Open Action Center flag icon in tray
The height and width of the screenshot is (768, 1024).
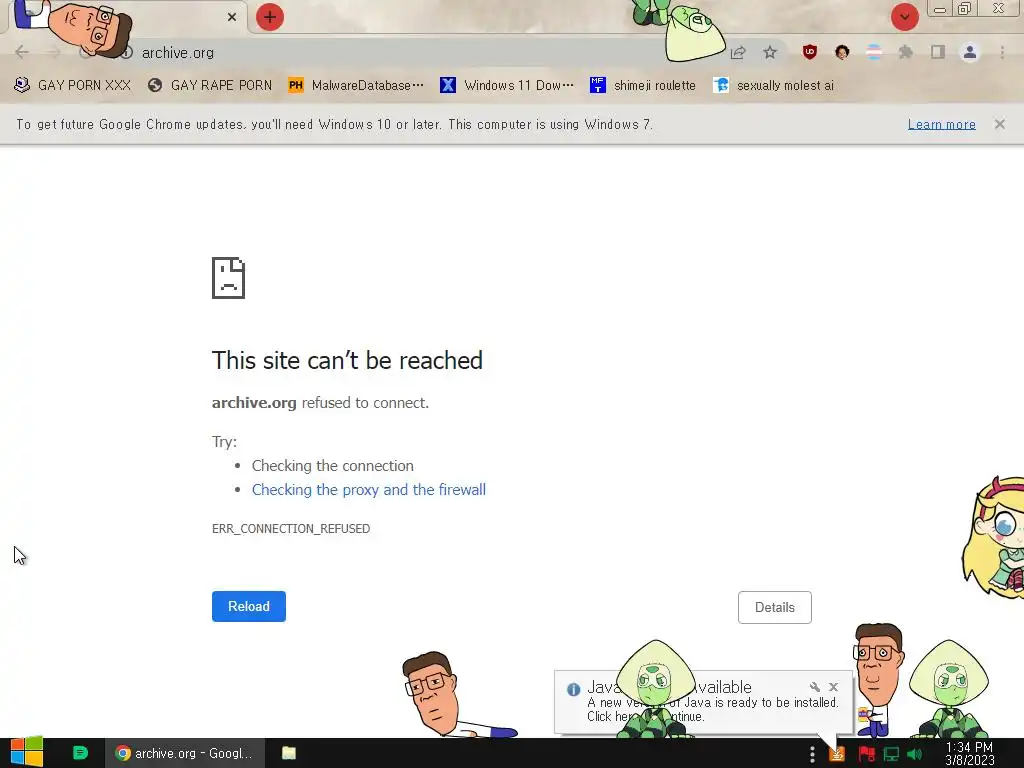(867, 754)
